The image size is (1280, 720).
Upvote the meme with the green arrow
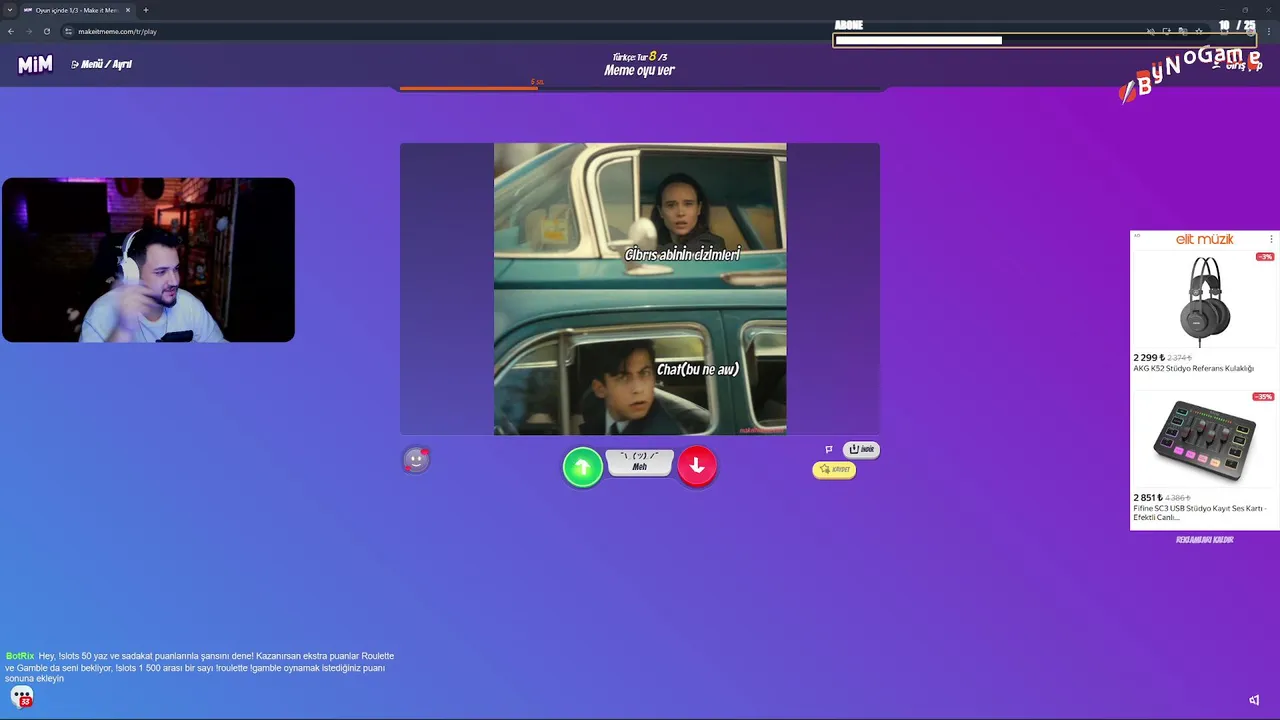(x=583, y=467)
